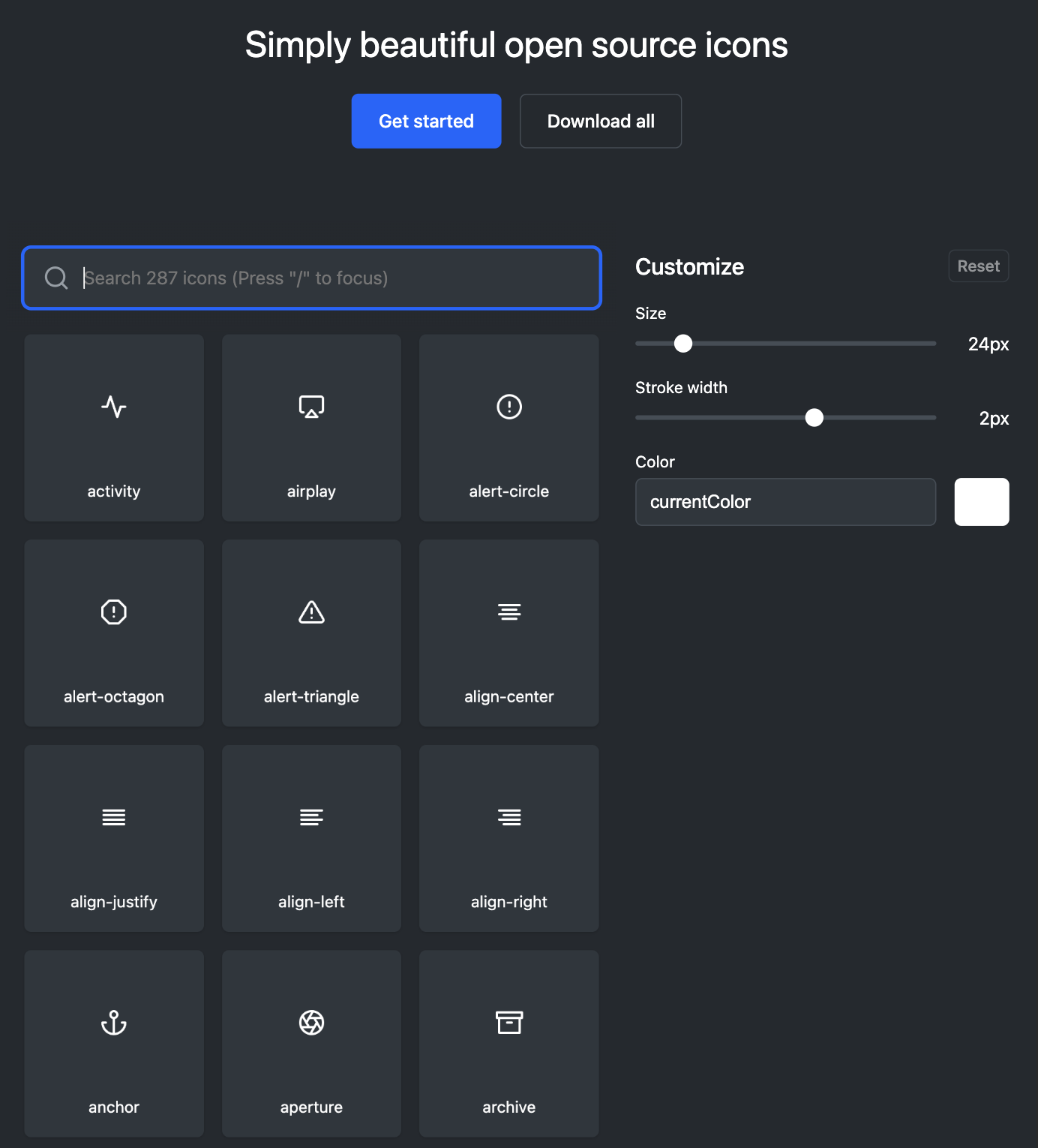Reset the customize settings
1038x1148 pixels.
coord(979,266)
